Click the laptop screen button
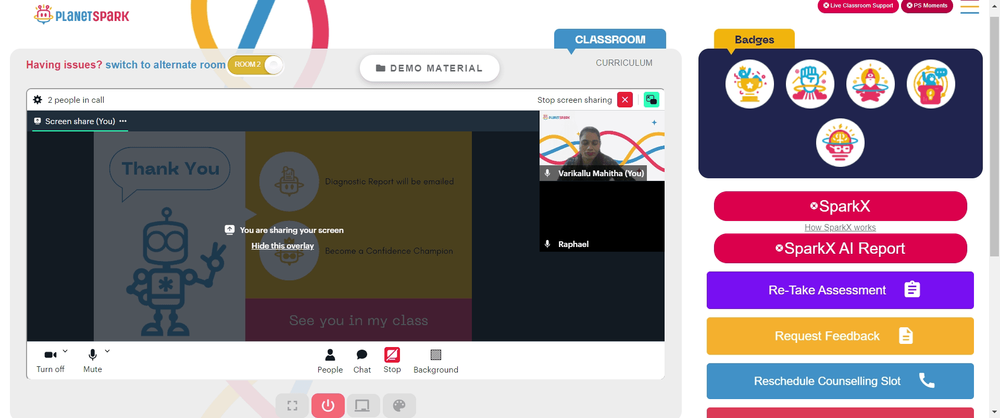The height and width of the screenshot is (418, 1000). (x=363, y=406)
